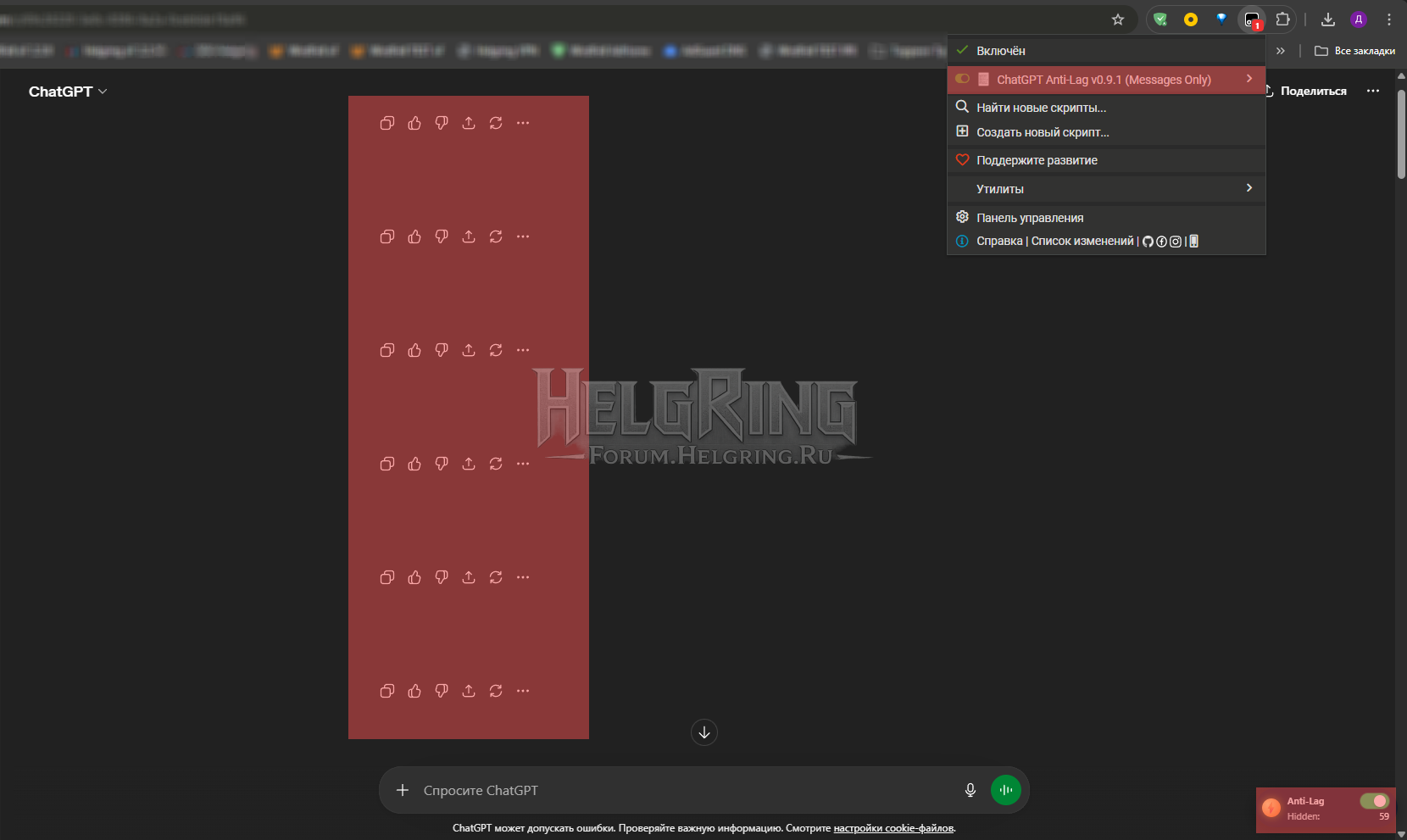Select Создать новый скрипт
The image size is (1407, 840).
1106,132
